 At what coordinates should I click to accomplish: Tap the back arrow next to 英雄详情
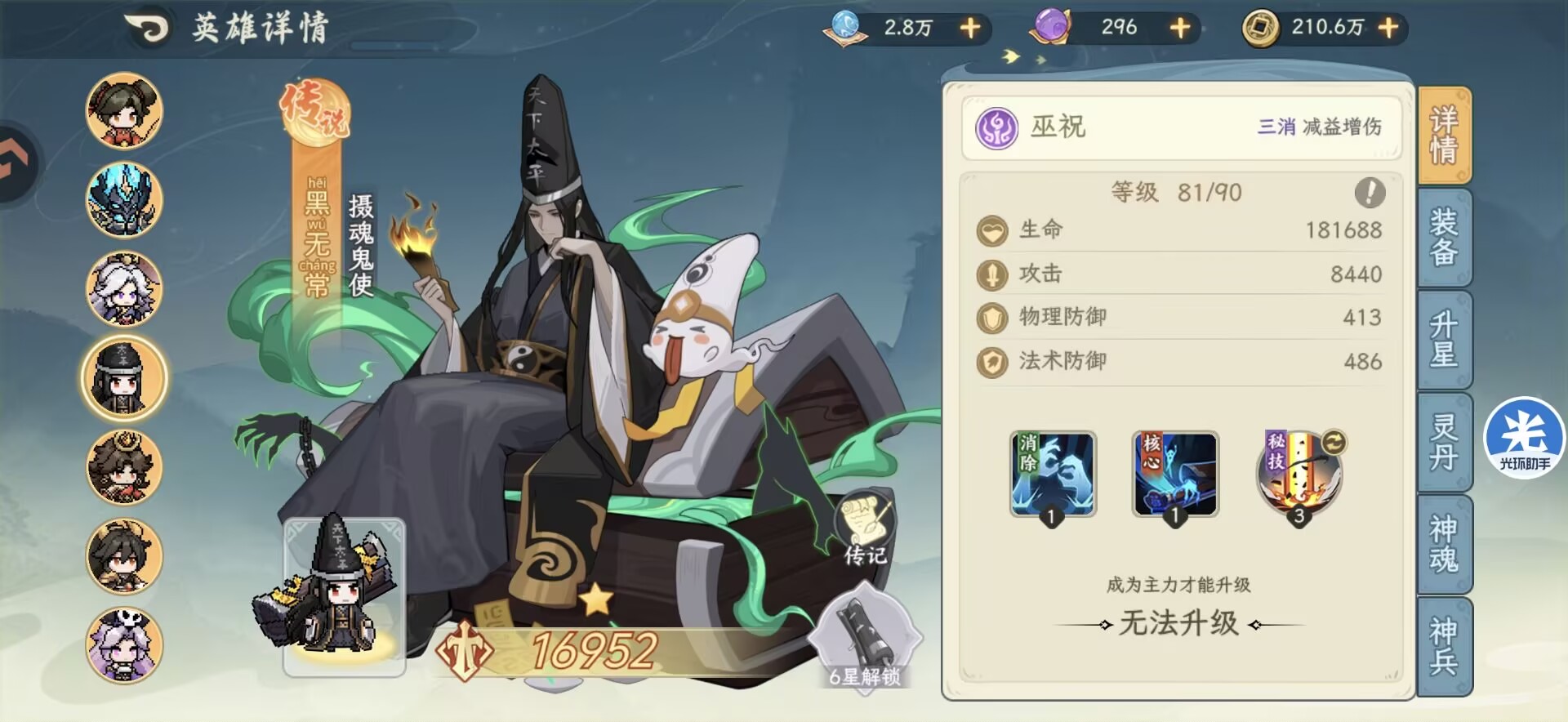(148, 29)
